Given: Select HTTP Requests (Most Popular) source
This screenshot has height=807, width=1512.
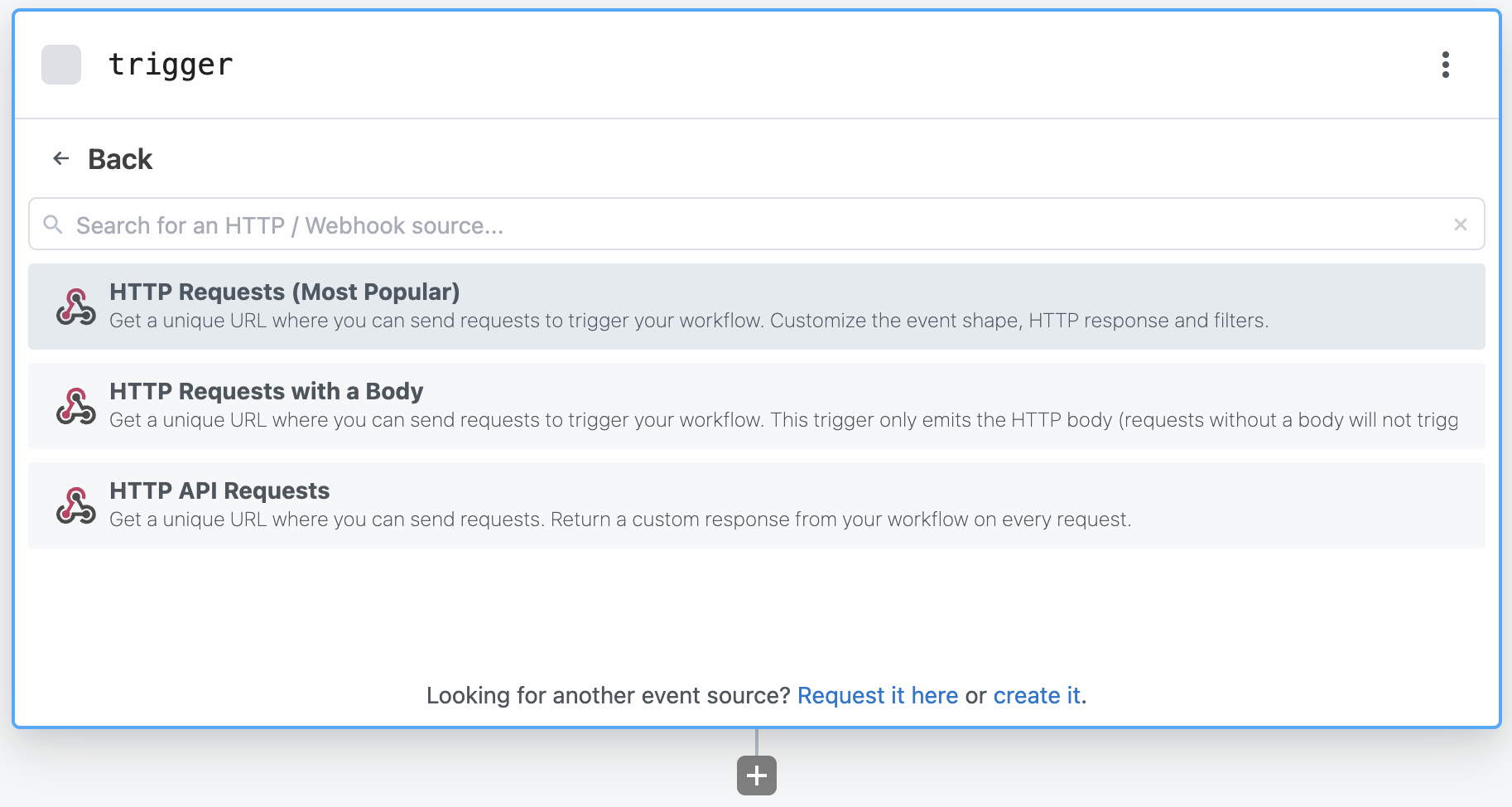Looking at the screenshot, I should [756, 307].
